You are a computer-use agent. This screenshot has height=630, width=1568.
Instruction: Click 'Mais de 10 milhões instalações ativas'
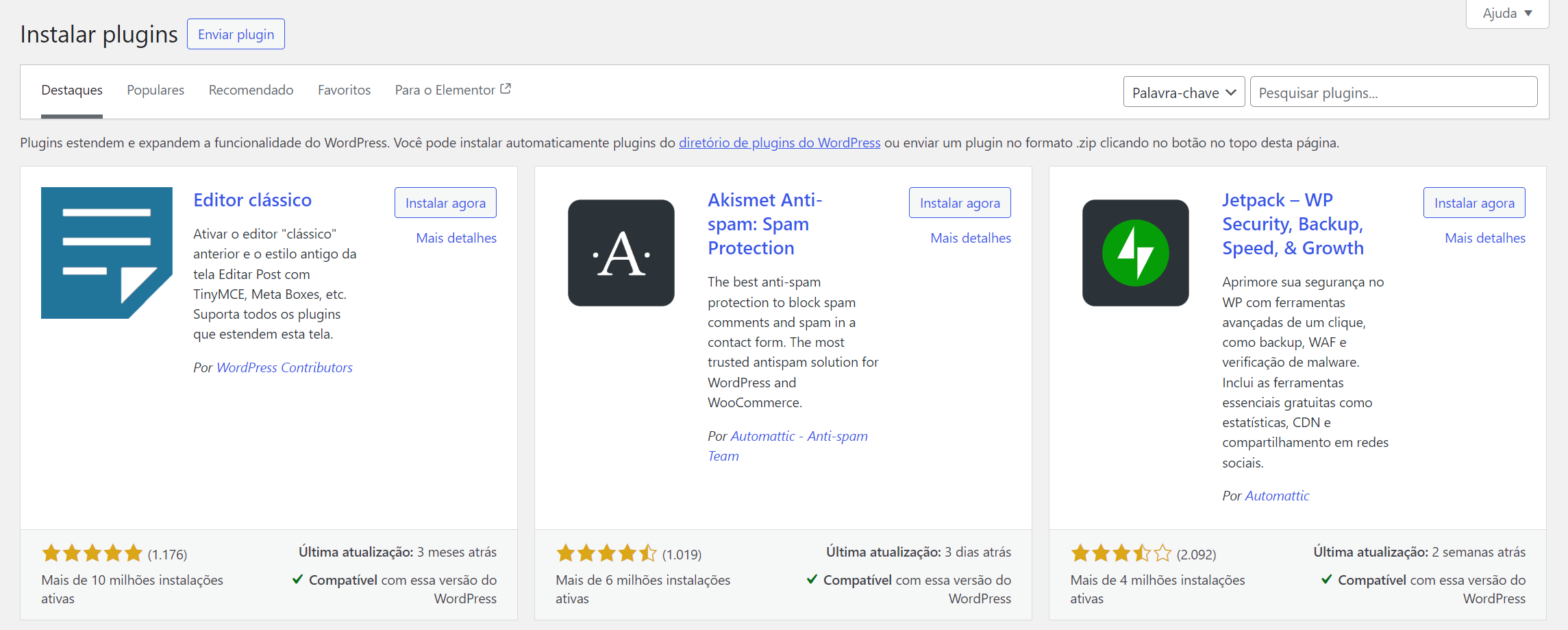132,590
